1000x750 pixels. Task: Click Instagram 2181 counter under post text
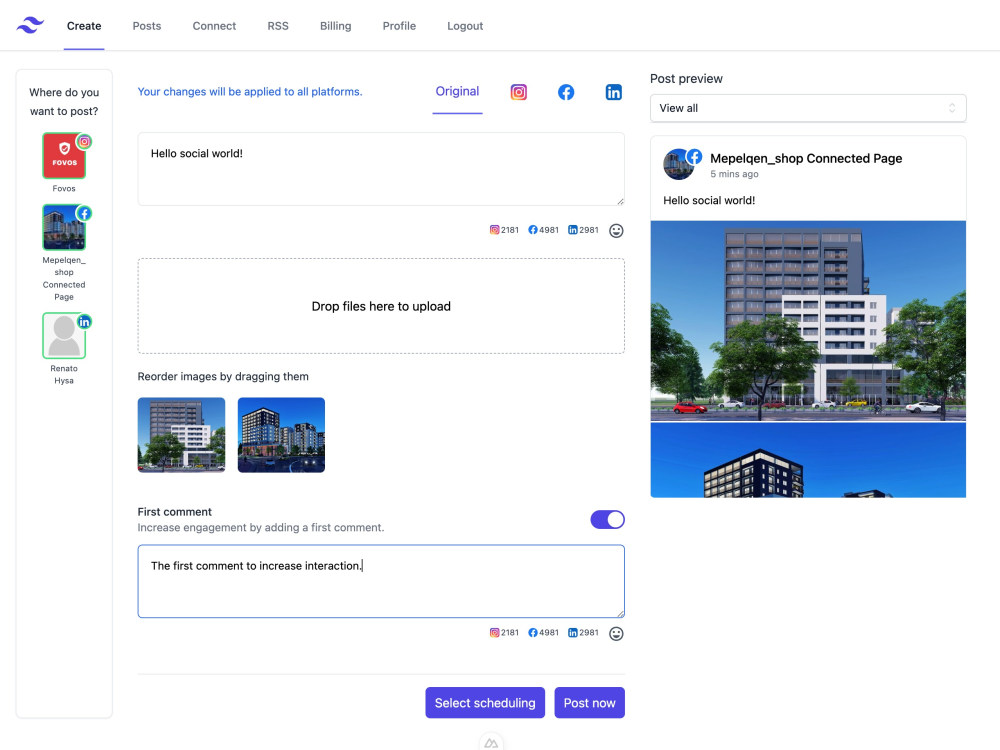click(x=504, y=230)
